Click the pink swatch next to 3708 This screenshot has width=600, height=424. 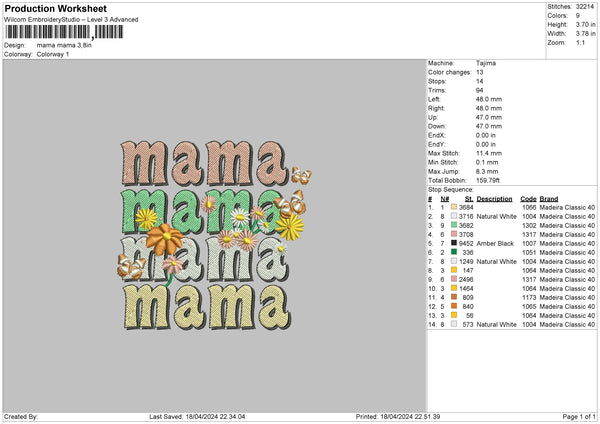point(454,234)
